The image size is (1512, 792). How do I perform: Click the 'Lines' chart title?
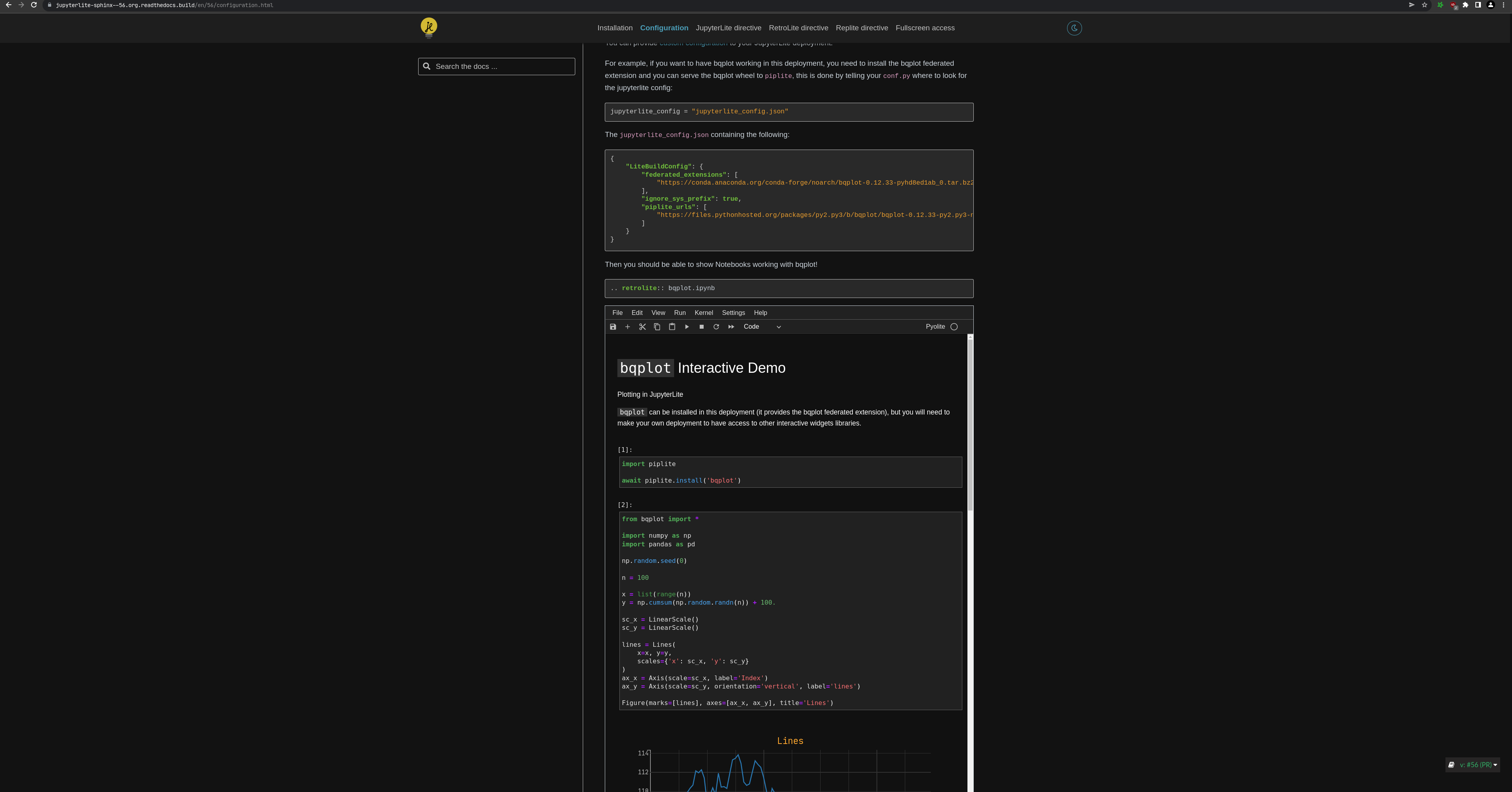(790, 741)
